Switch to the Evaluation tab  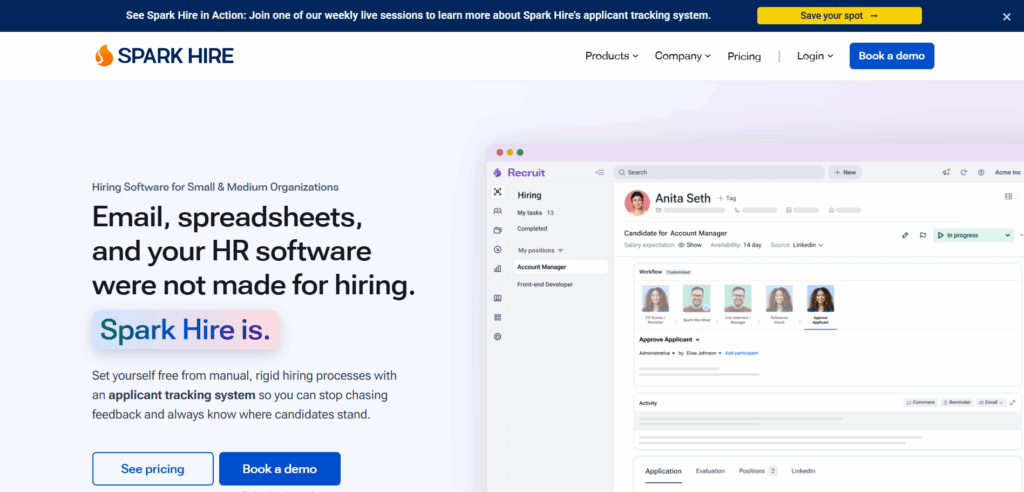tap(711, 471)
